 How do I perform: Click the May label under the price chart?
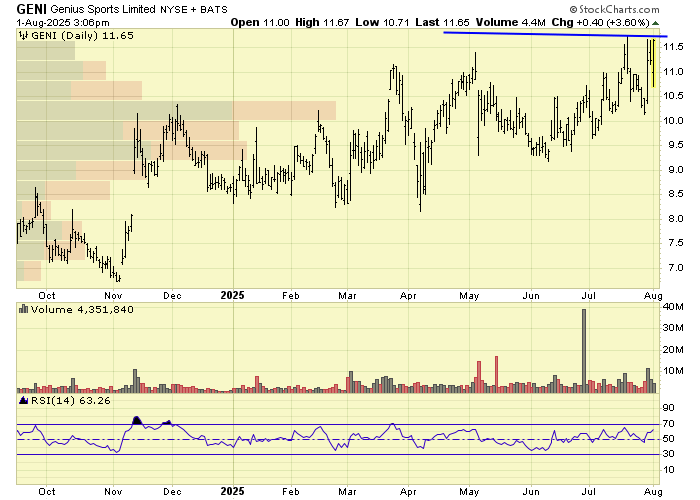(469, 296)
